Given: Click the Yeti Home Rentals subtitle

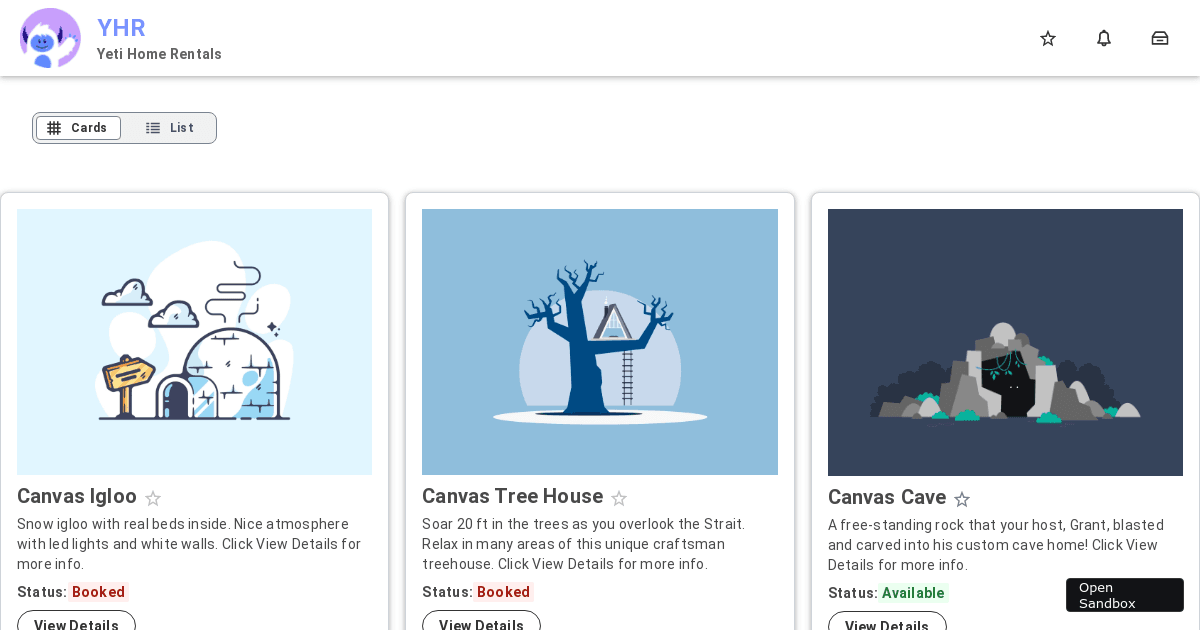Looking at the screenshot, I should pyautogui.click(x=159, y=54).
